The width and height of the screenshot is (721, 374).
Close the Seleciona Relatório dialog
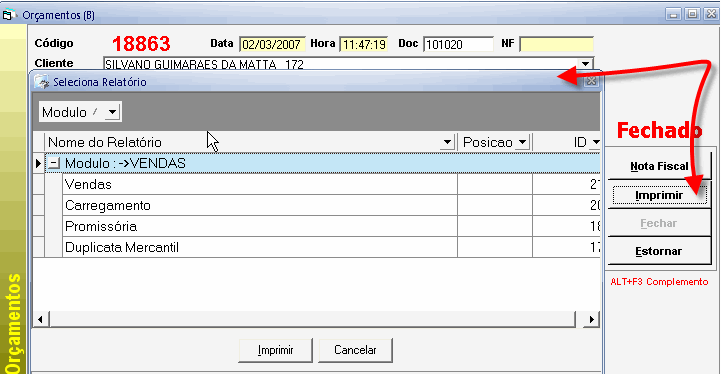(591, 81)
